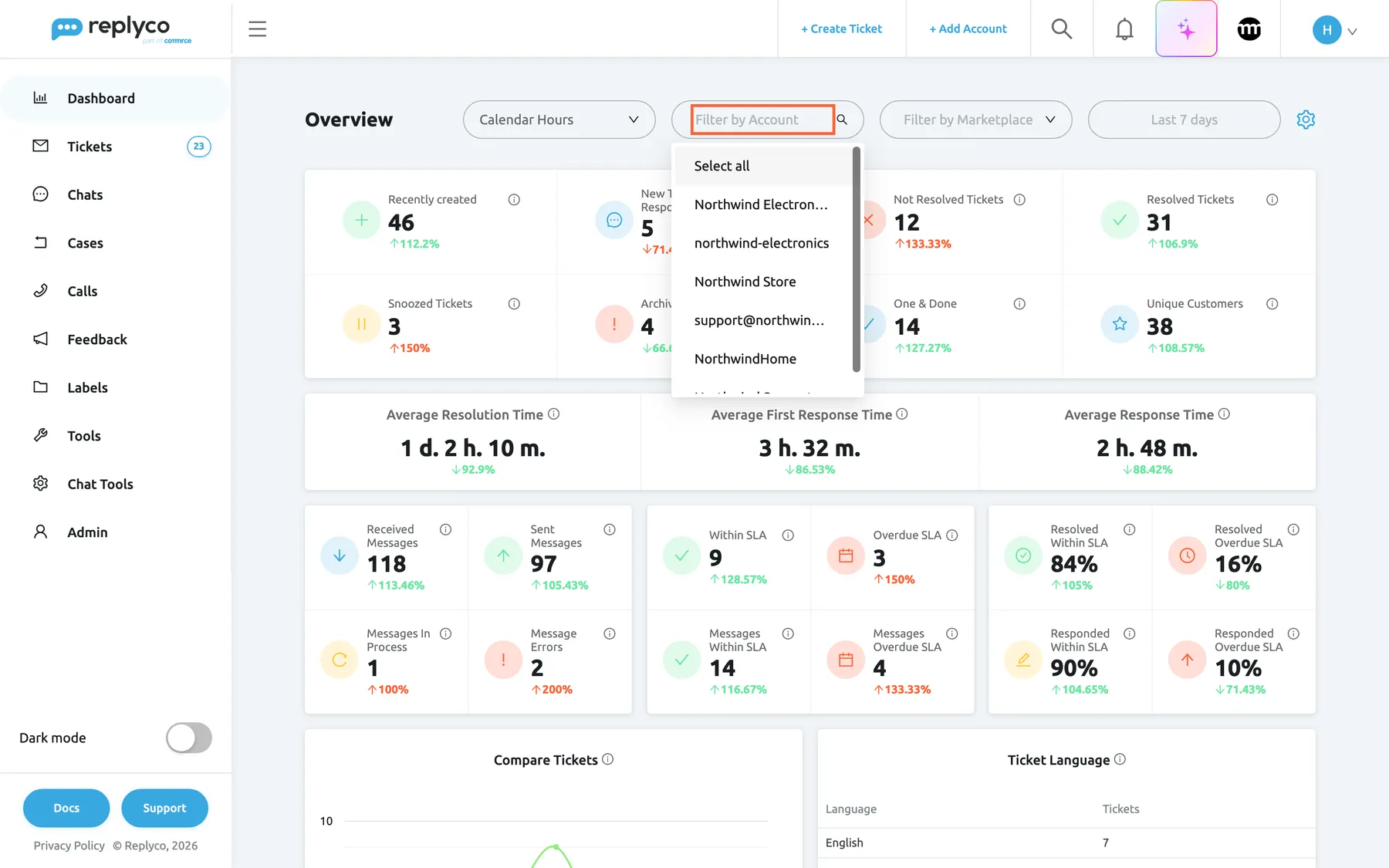Open notifications bell

pyautogui.click(x=1124, y=29)
